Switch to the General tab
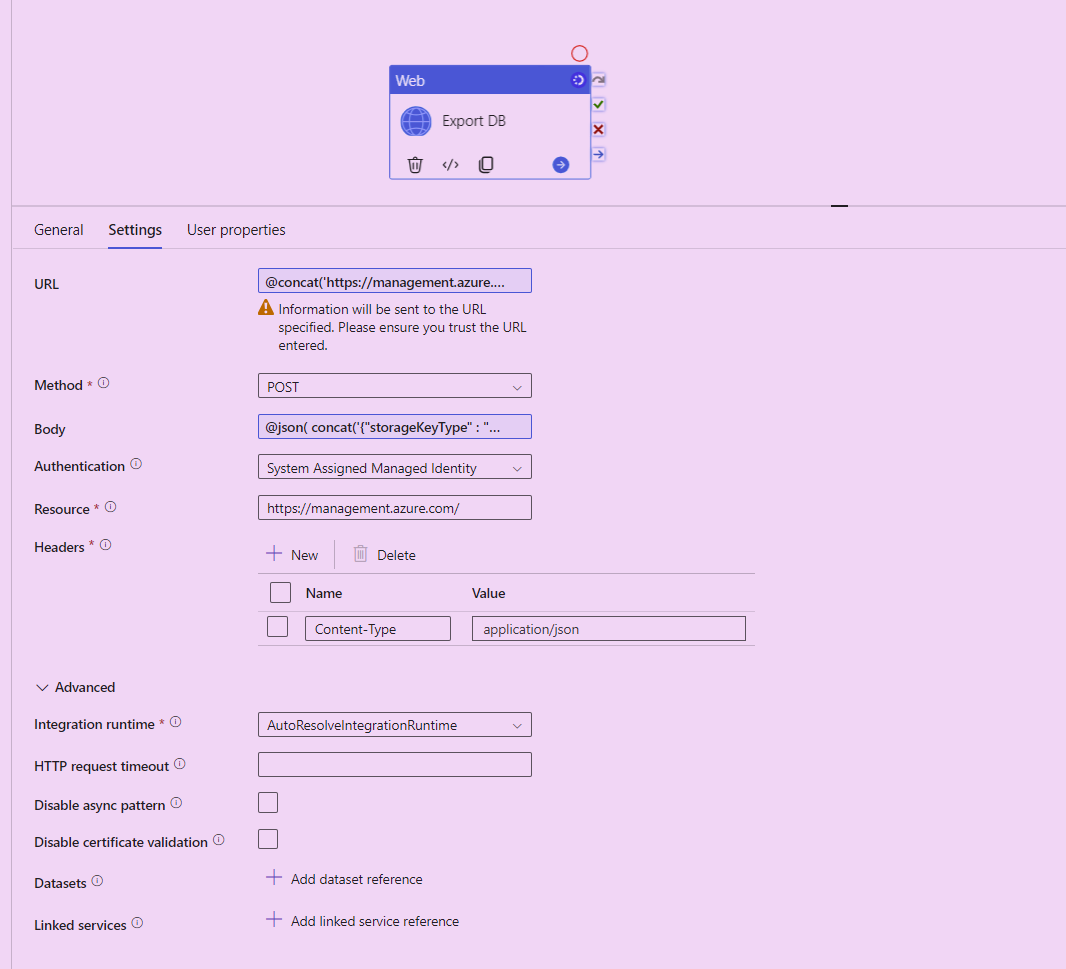 coord(58,229)
